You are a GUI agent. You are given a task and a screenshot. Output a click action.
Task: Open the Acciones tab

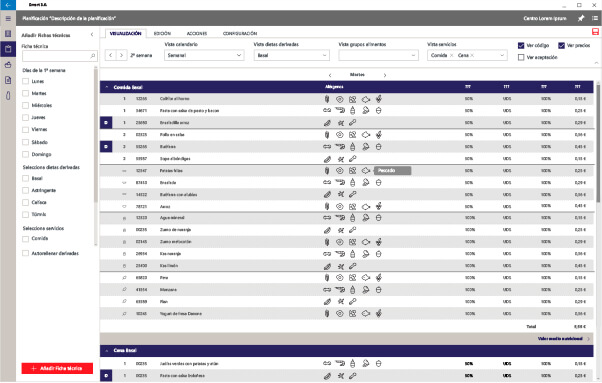[x=197, y=34]
